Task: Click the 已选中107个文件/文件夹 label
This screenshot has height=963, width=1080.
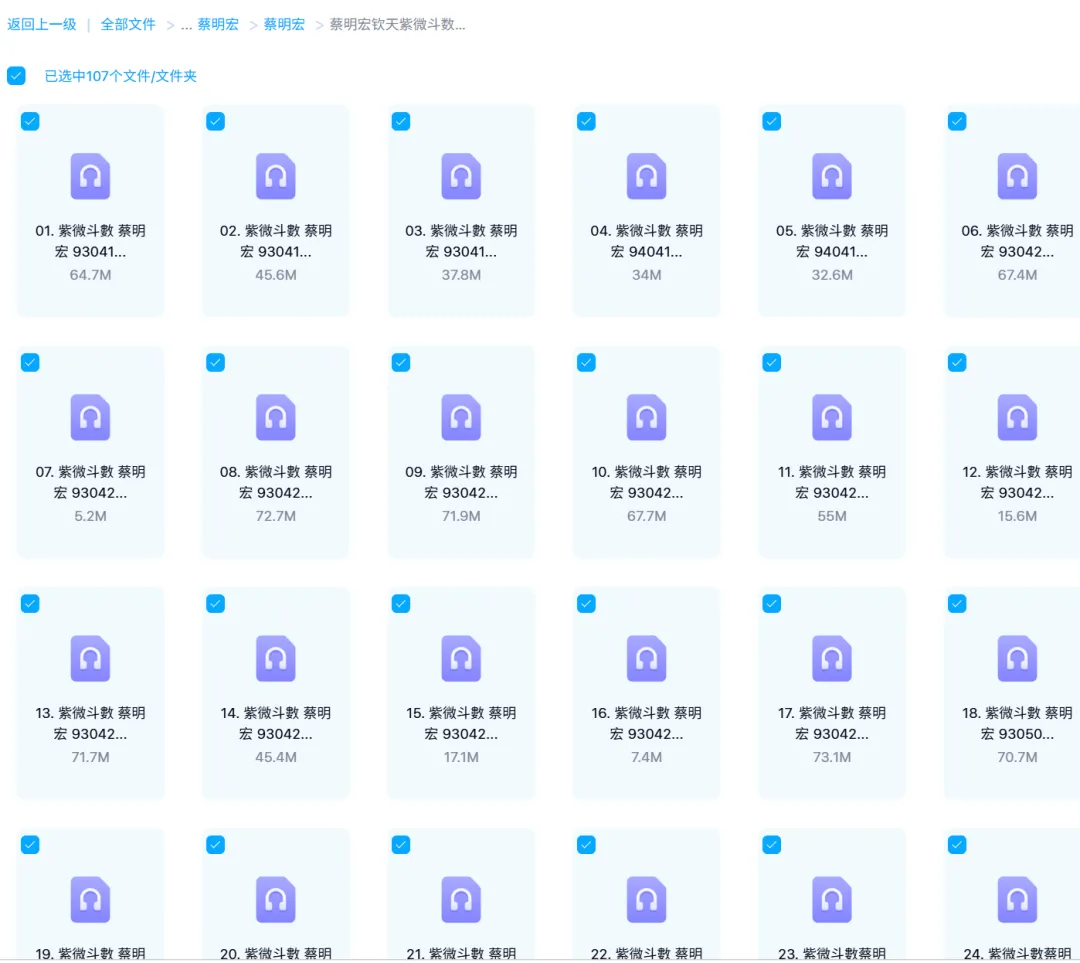Action: point(121,76)
